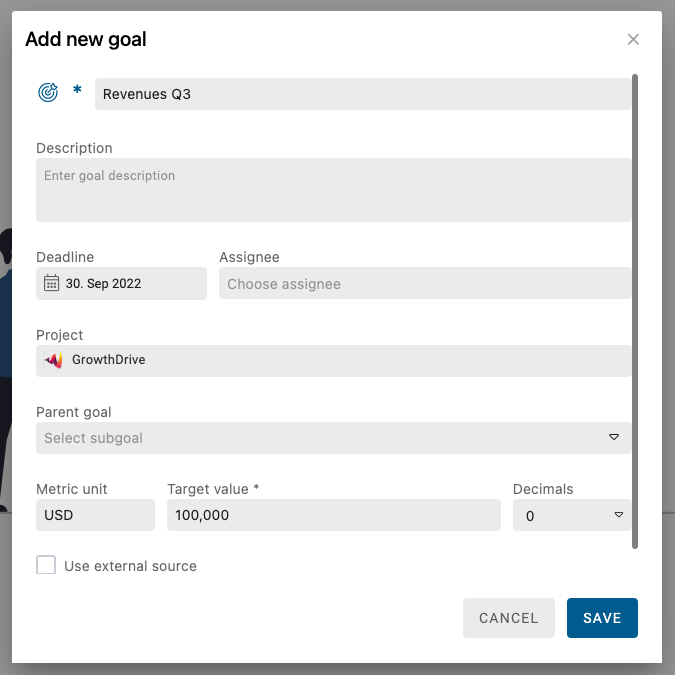Close the Add new goal dialog

pyautogui.click(x=633, y=39)
